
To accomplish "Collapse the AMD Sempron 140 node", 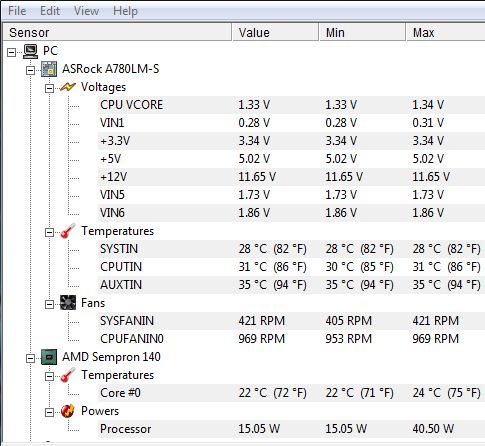I will point(30,358).
